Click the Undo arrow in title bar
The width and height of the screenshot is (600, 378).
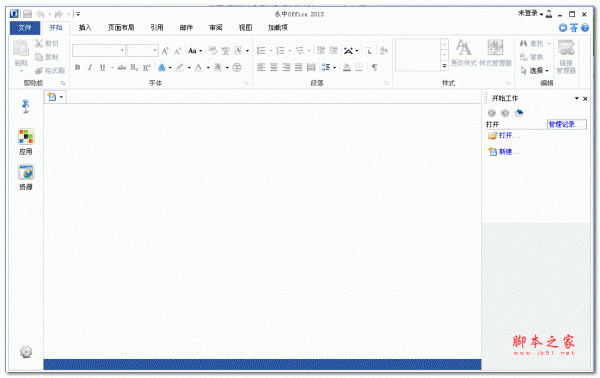[x=40, y=14]
